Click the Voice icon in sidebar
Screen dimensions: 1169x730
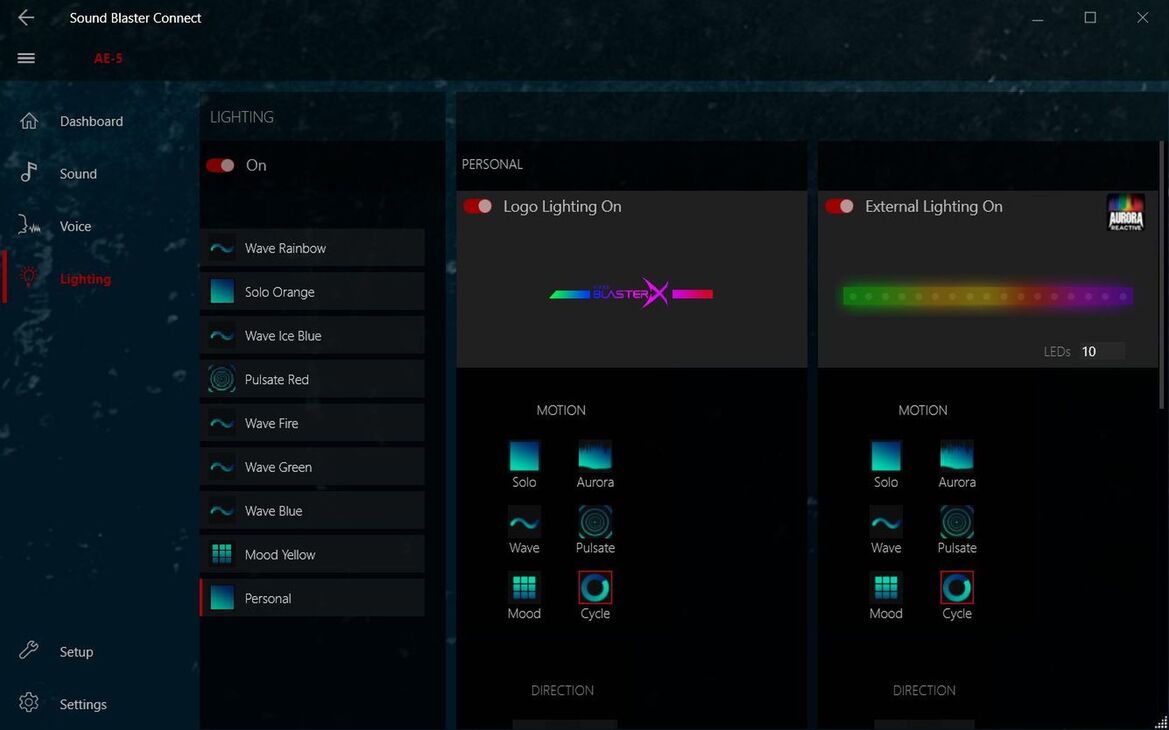click(x=28, y=225)
